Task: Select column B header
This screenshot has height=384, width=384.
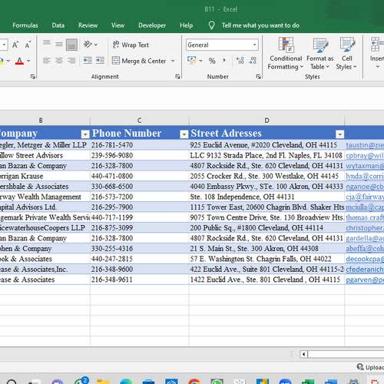Action: pos(41,120)
